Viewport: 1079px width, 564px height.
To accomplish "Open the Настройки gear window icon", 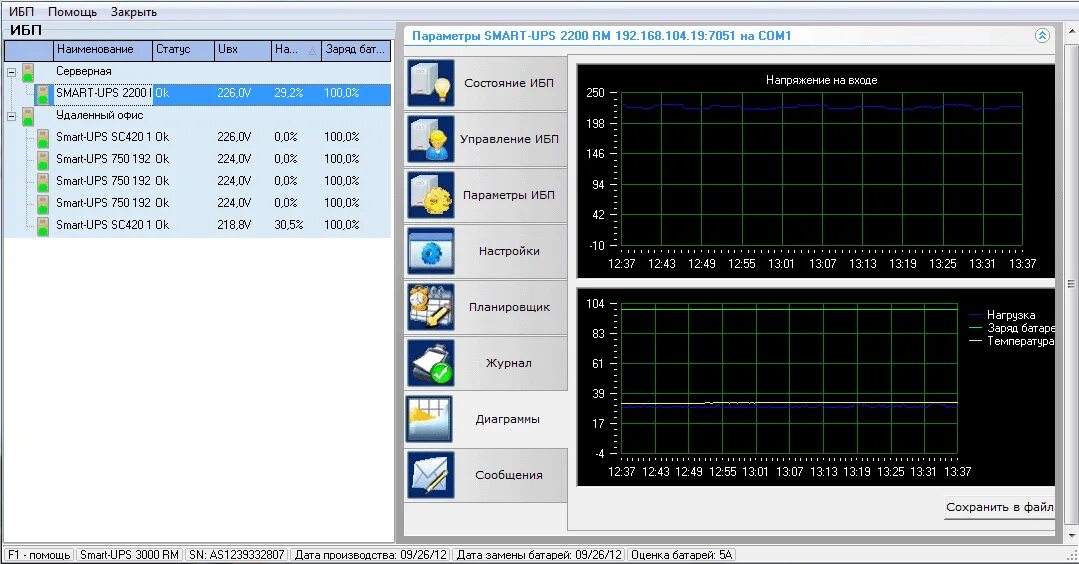I will 430,251.
